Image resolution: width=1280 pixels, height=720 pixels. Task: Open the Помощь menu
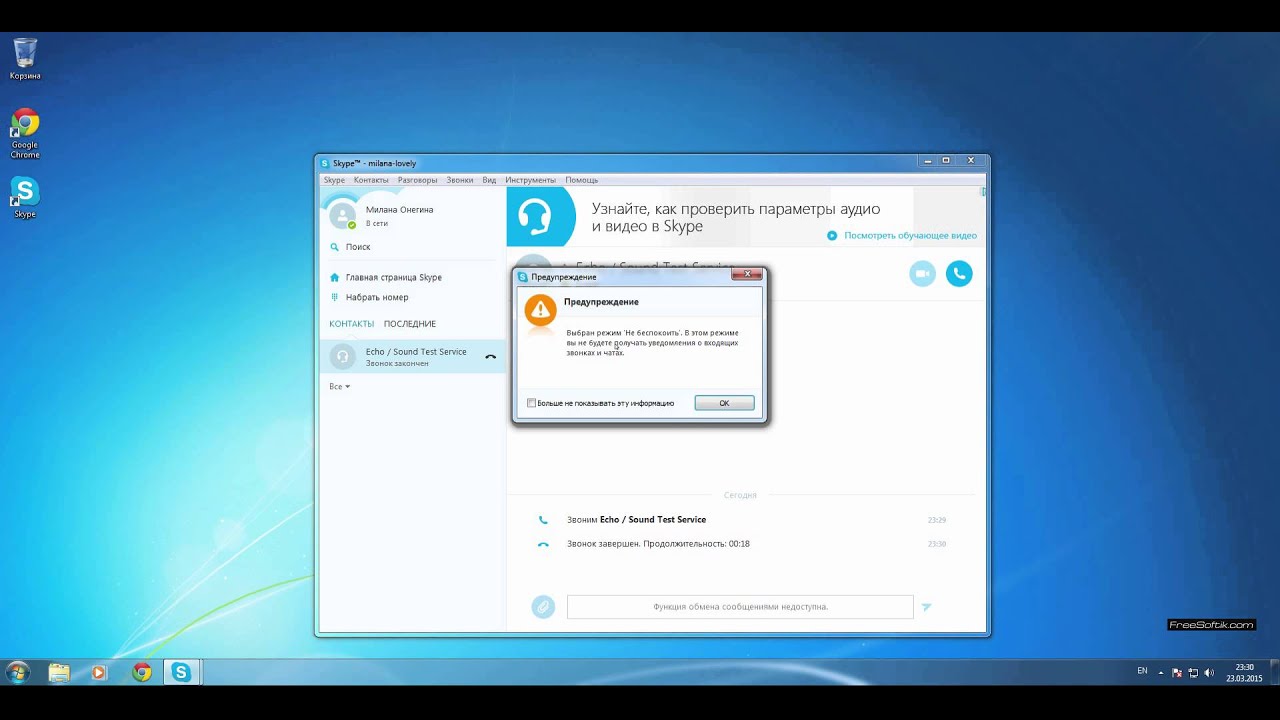582,180
